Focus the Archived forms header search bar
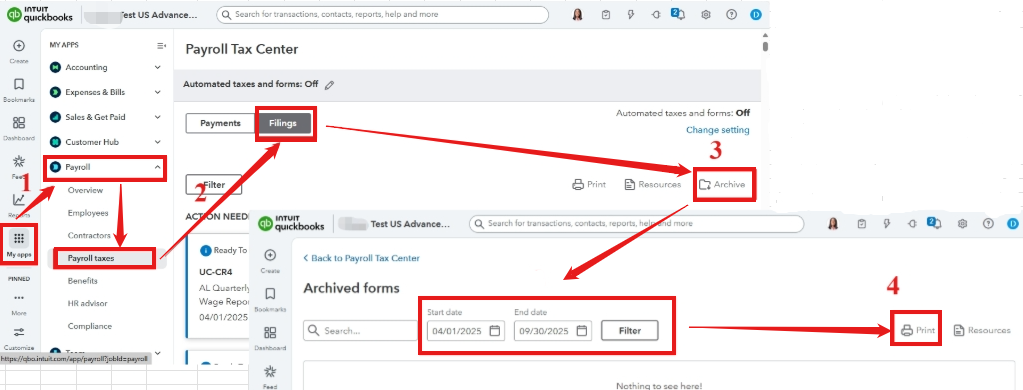The image size is (1023, 390). (x=636, y=224)
